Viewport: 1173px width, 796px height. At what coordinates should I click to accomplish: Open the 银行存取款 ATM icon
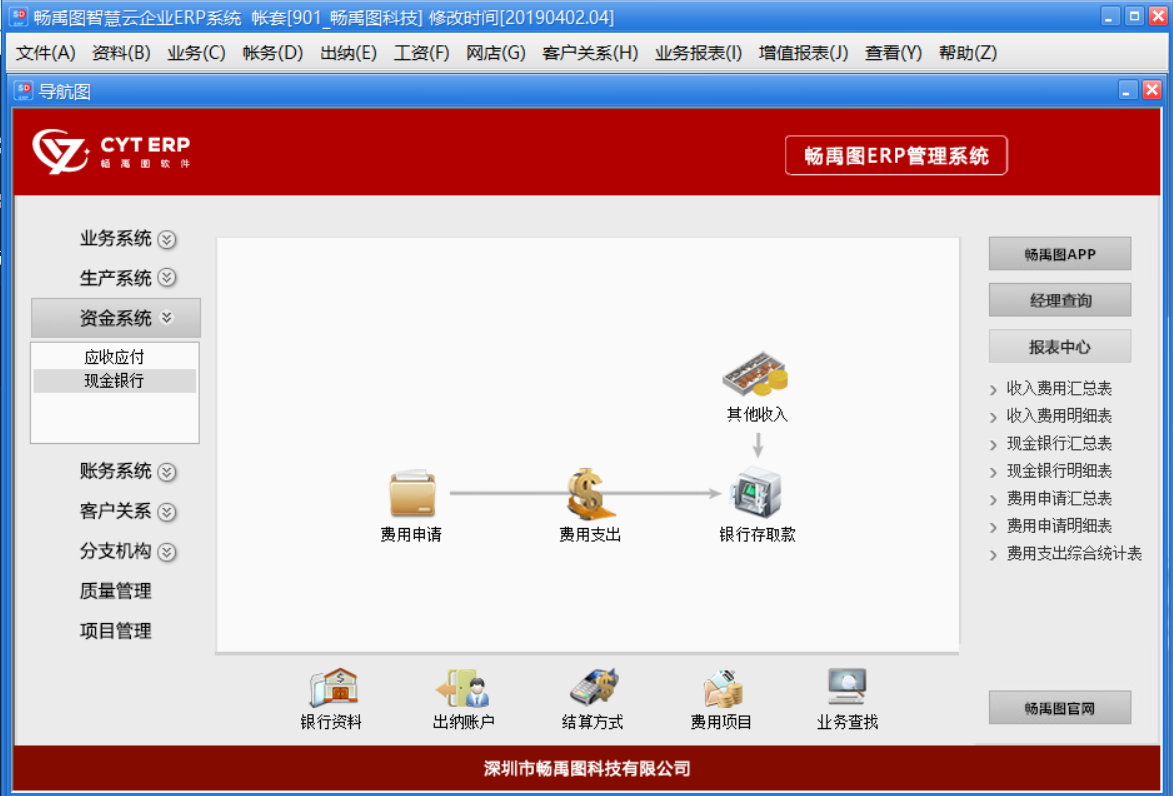tap(756, 492)
